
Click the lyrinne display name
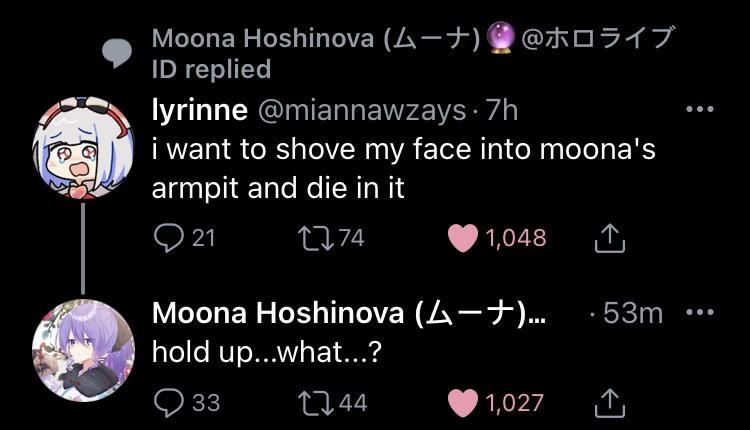tap(194, 107)
